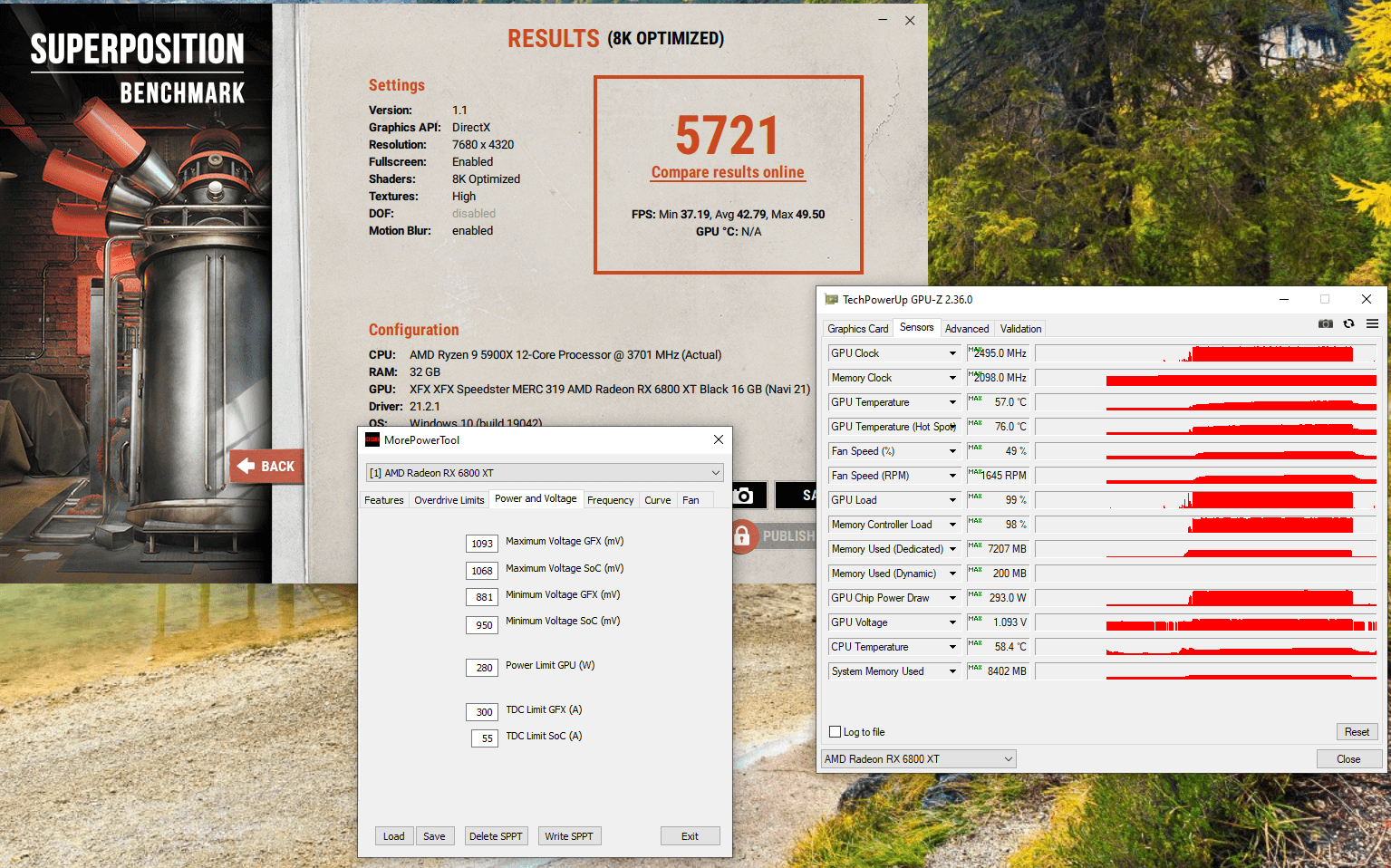
Task: Open the CPU Temperature sensor dropdown
Action: (952, 647)
